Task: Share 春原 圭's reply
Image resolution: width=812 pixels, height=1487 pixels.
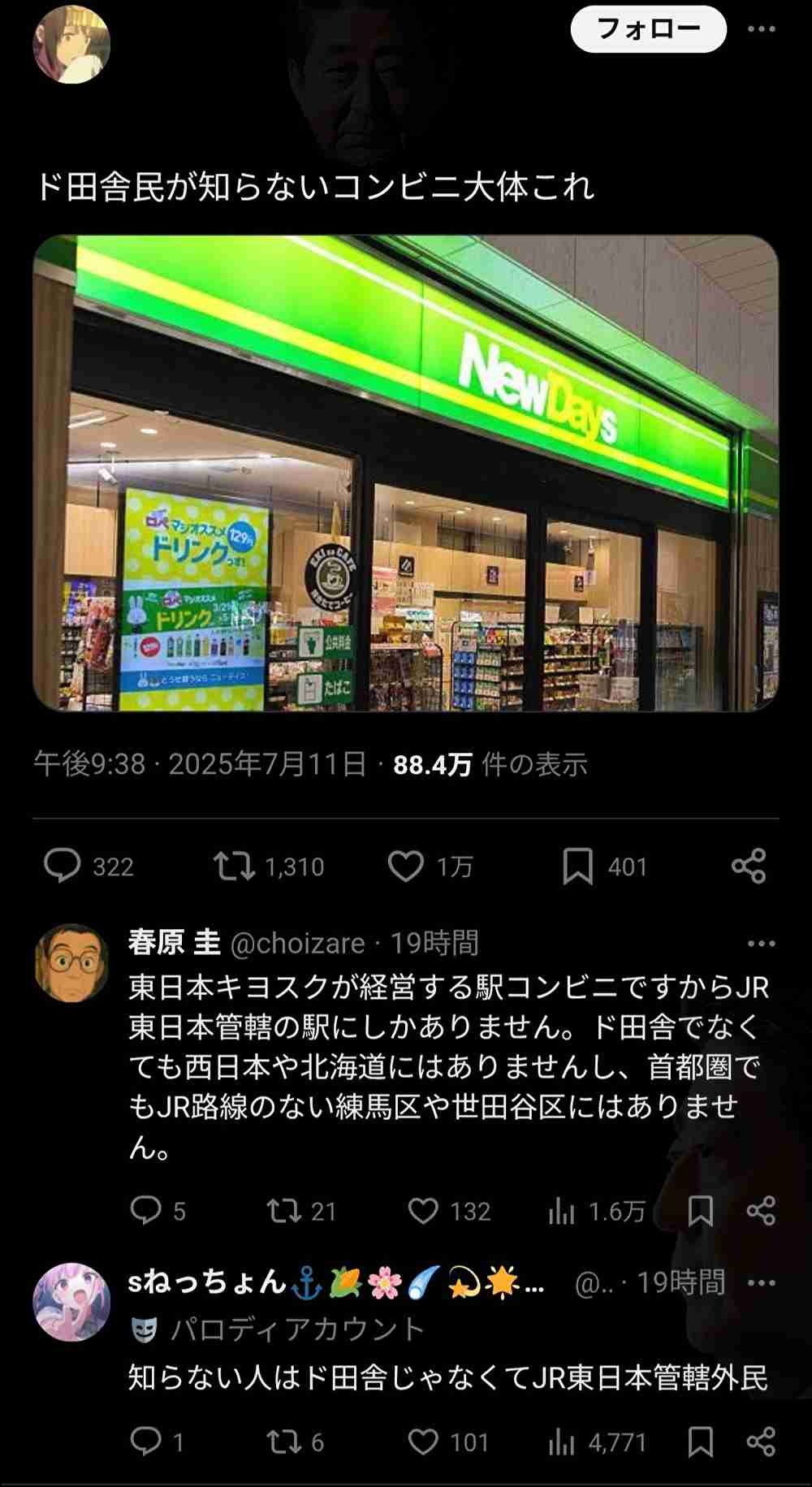Action: tap(761, 1211)
